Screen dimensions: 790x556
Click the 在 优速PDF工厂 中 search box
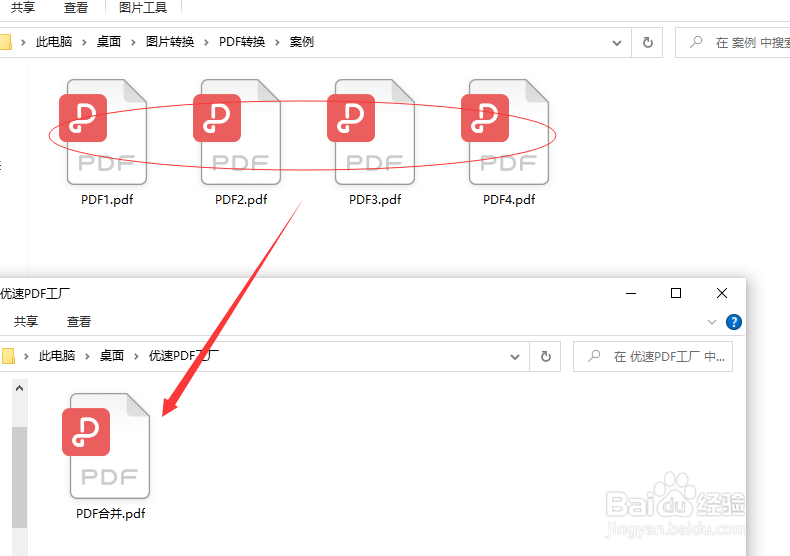653,357
